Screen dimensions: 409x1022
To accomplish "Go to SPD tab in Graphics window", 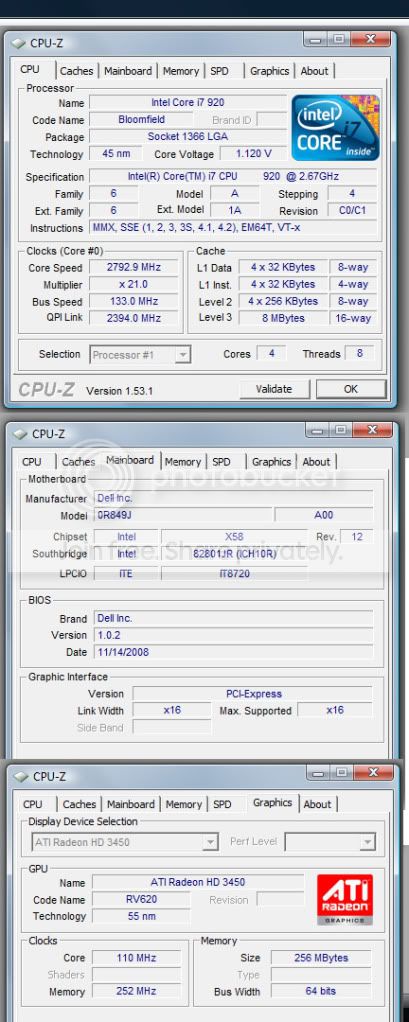I will 222,804.
